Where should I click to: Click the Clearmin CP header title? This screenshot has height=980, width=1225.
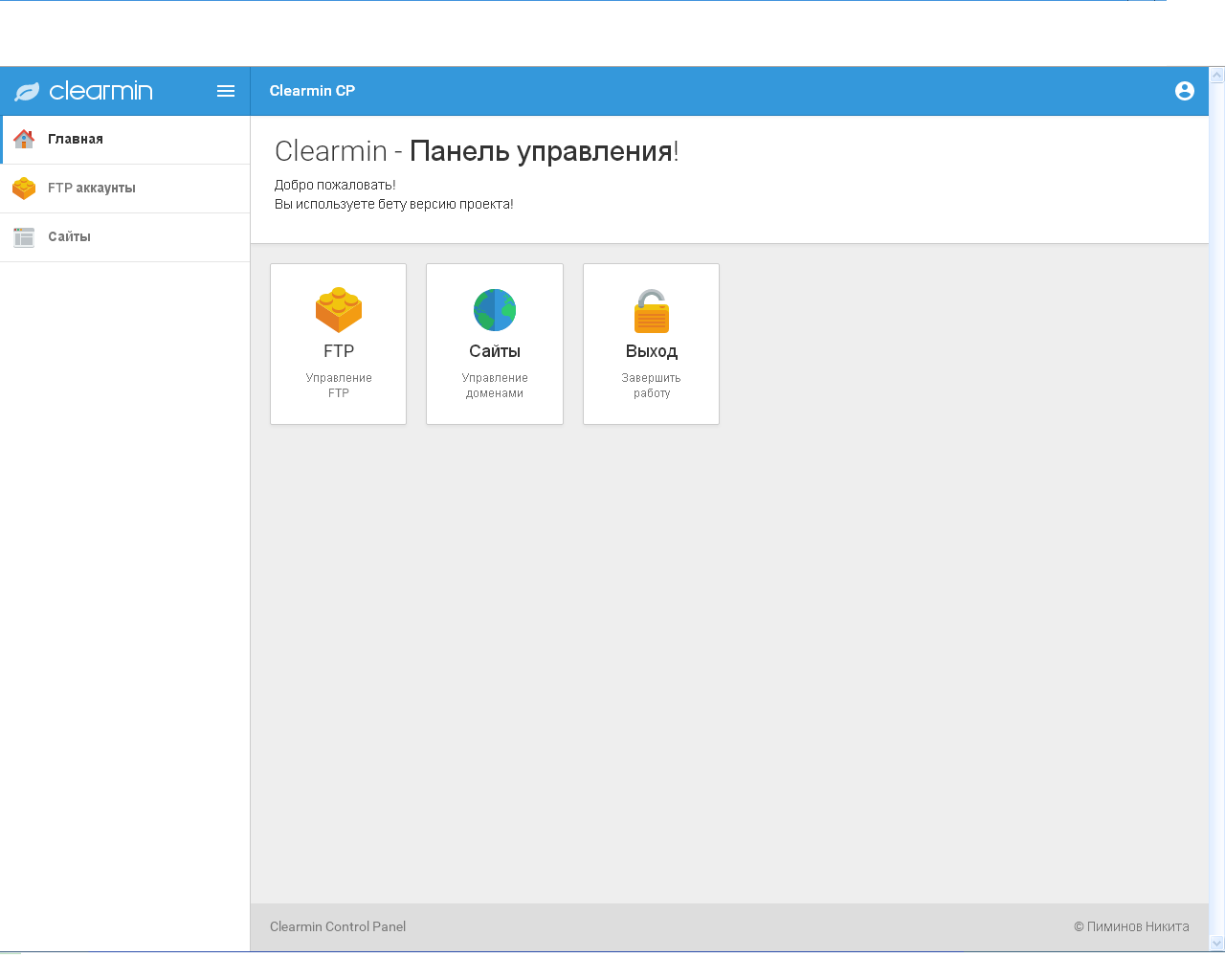pyautogui.click(x=312, y=91)
